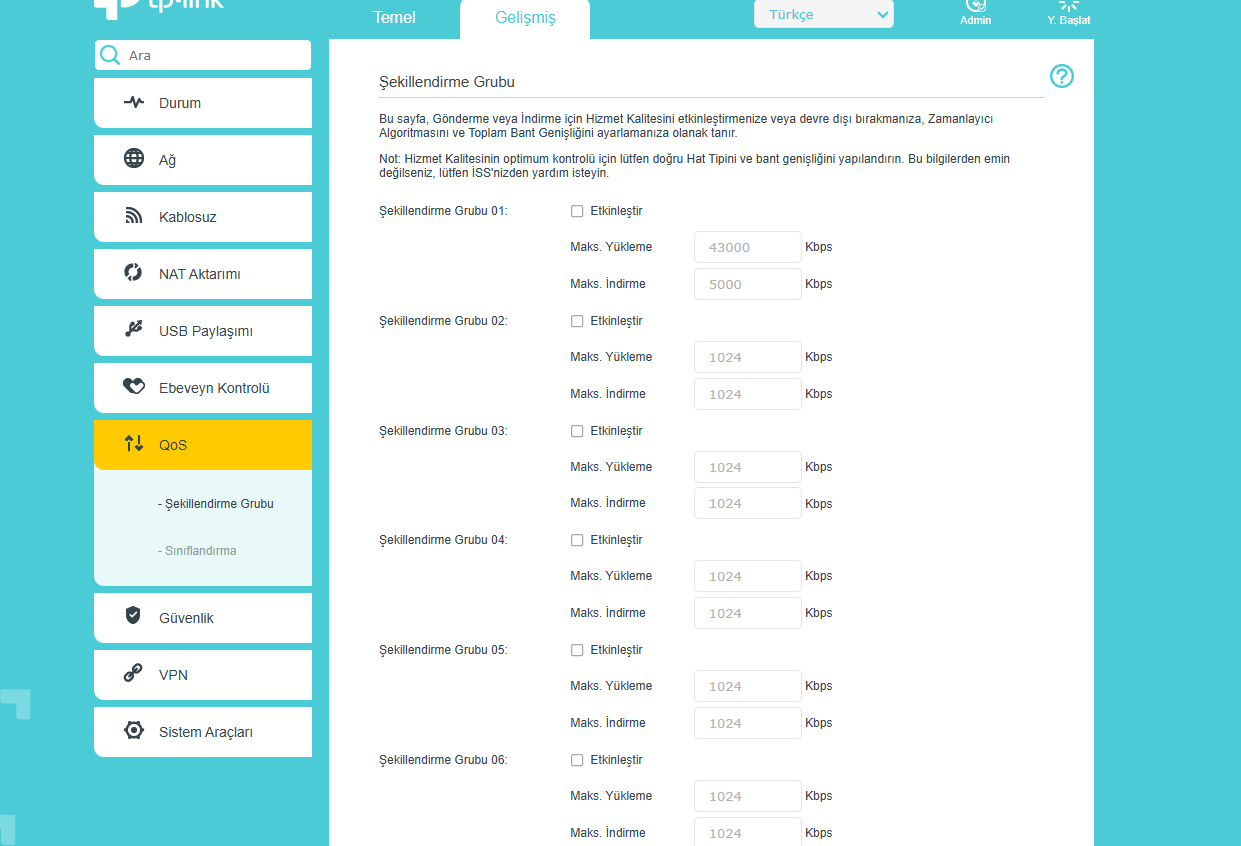Click the Şekillendirme Grubu page heading
1241x846 pixels.
click(x=447, y=81)
